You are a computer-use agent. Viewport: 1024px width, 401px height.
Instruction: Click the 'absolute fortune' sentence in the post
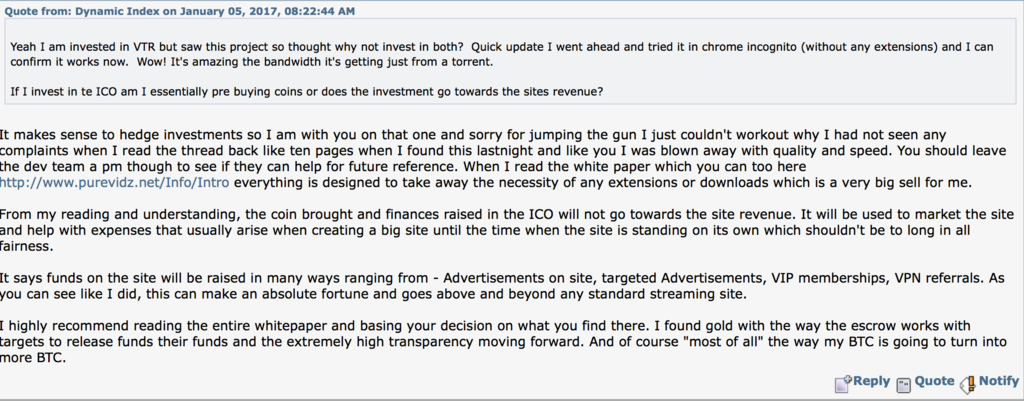tap(372, 294)
